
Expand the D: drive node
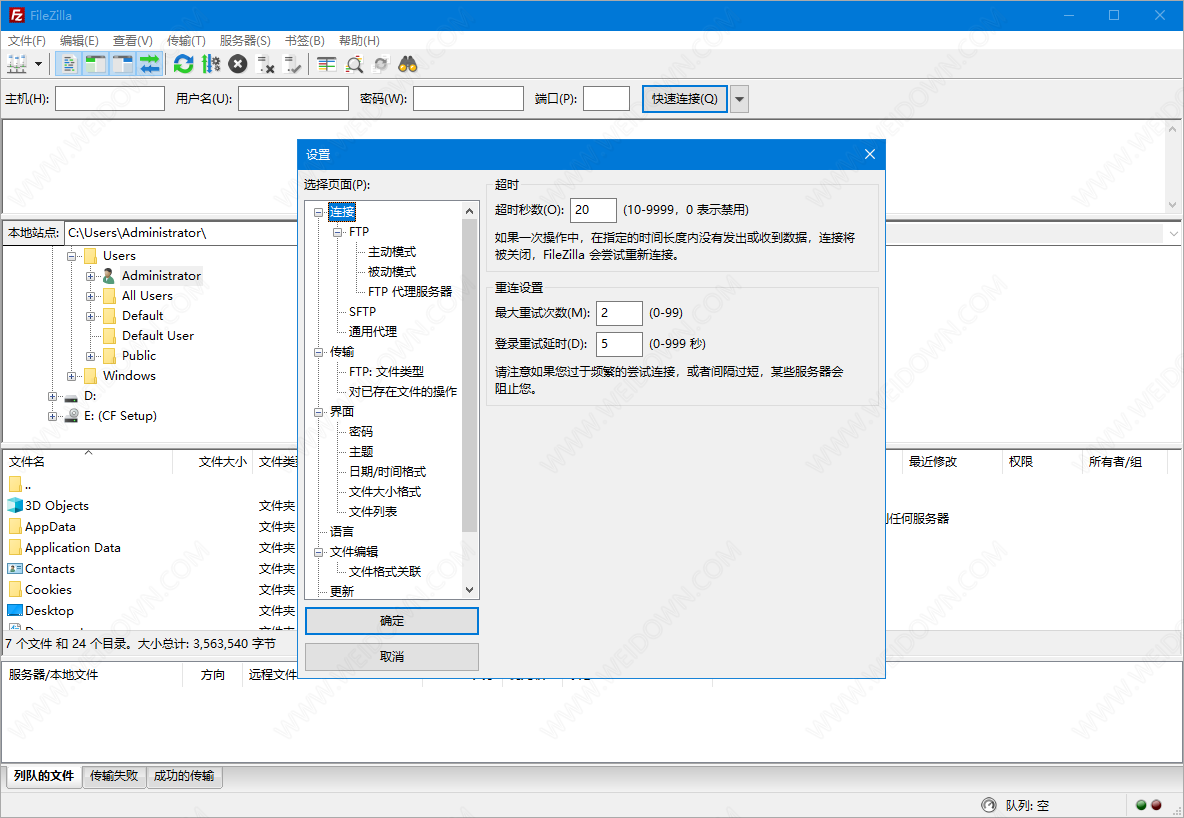point(52,397)
